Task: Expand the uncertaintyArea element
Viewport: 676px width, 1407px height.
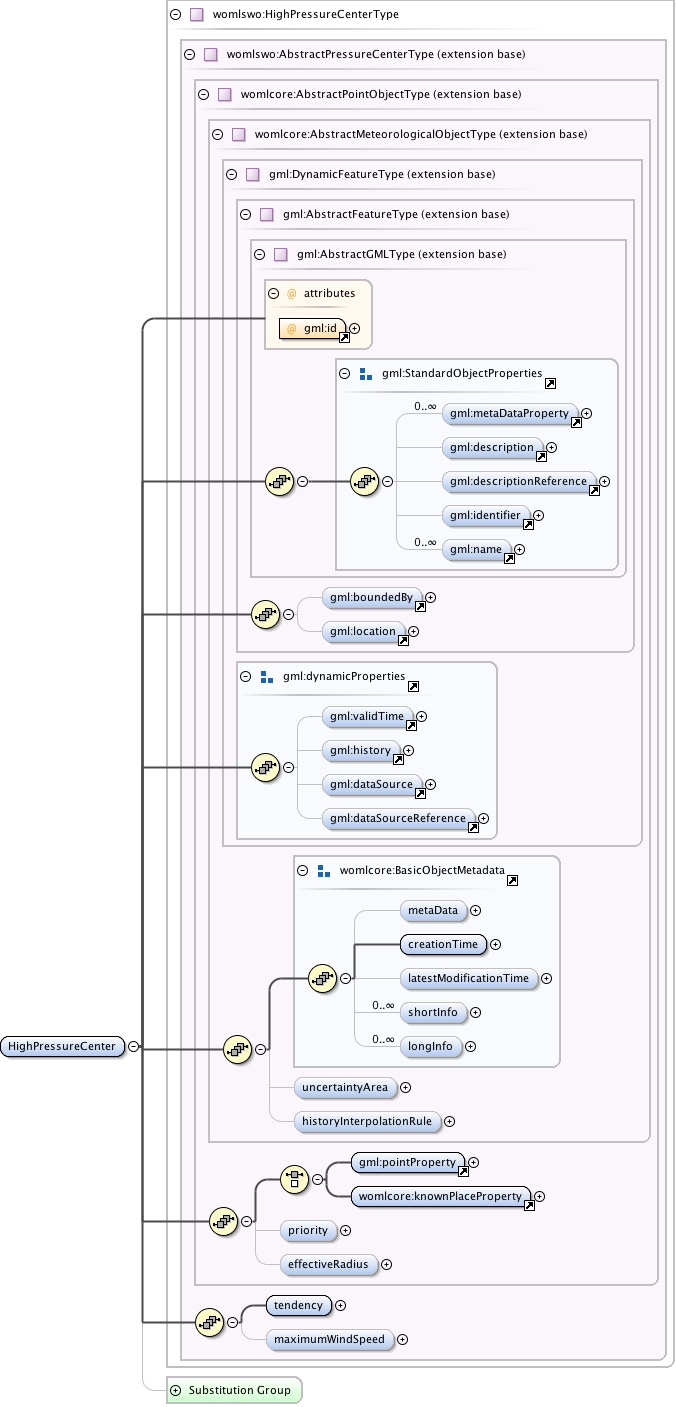Action: [x=405, y=1088]
